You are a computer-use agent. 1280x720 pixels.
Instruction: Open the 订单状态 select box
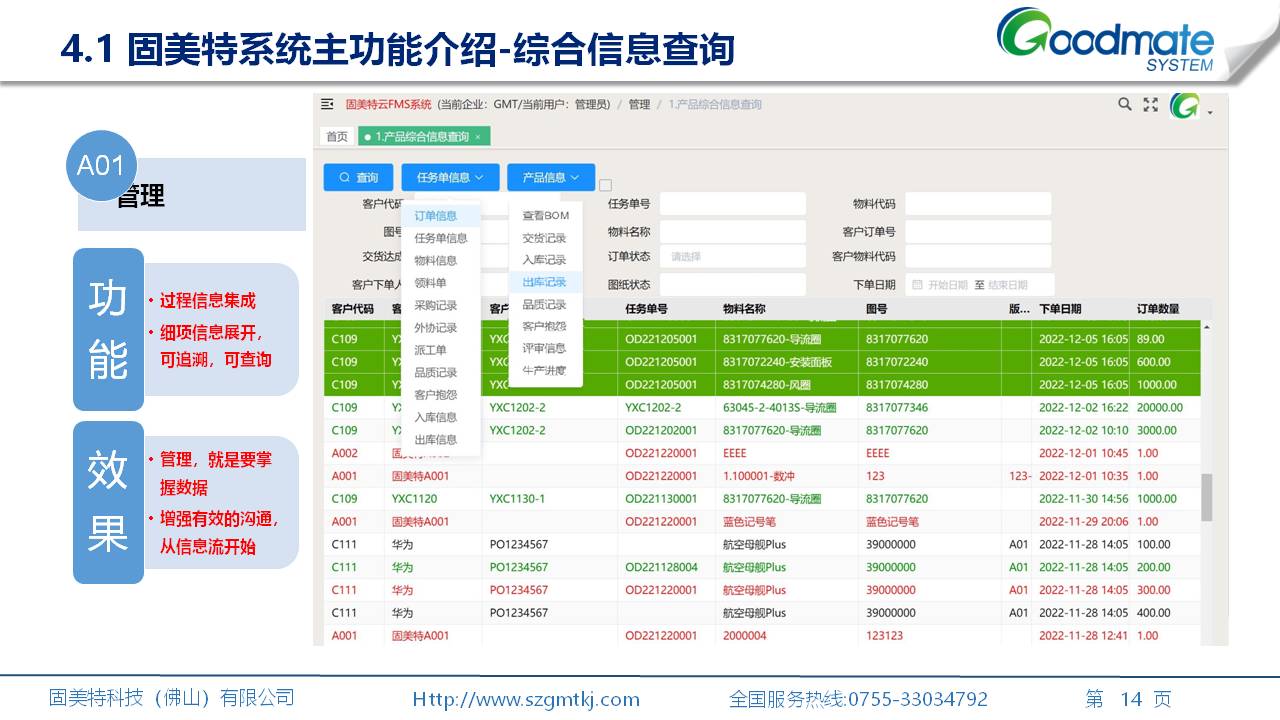tap(732, 256)
